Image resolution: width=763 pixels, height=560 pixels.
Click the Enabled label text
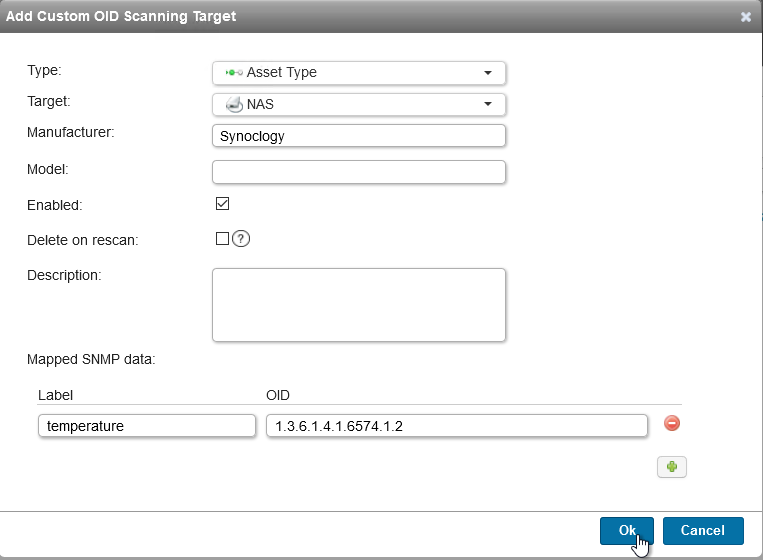[x=55, y=205]
